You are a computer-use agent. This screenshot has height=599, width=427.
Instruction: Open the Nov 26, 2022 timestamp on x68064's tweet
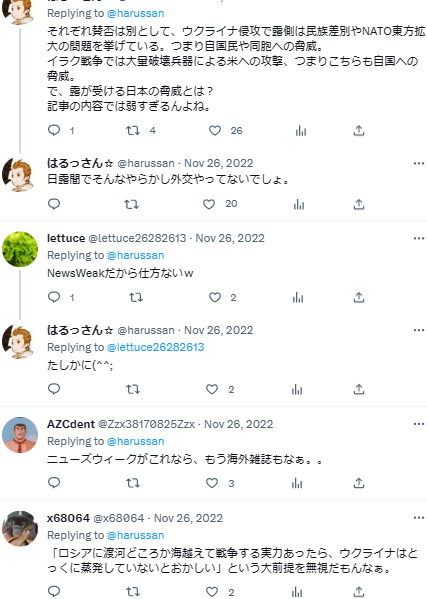pos(188,518)
